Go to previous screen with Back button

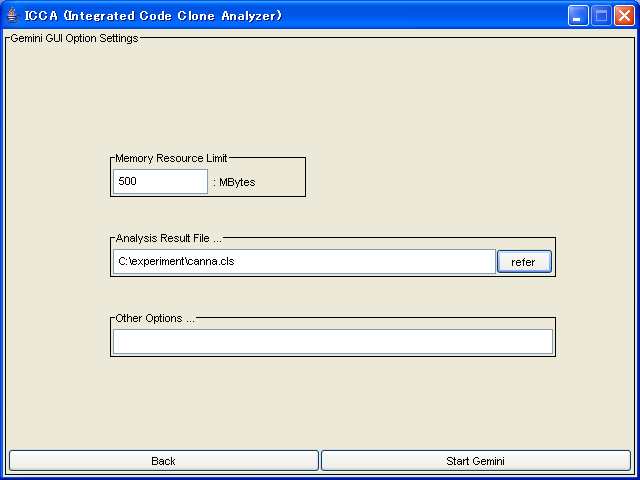click(x=163, y=461)
